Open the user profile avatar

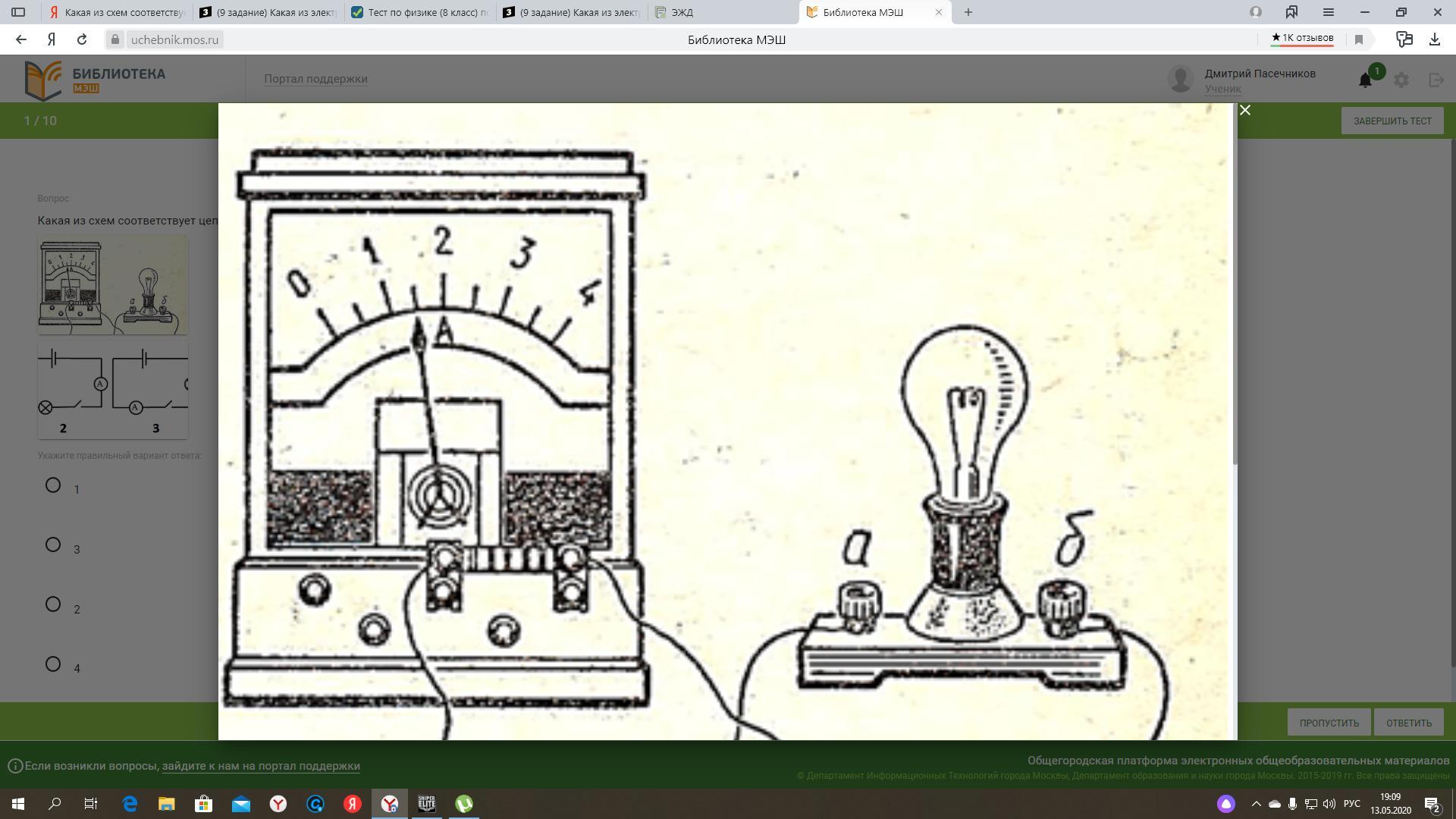pyautogui.click(x=1181, y=79)
